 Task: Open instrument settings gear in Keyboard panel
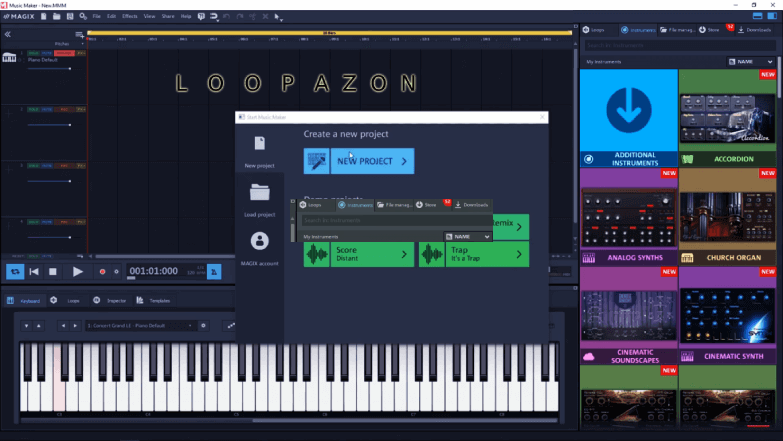point(203,326)
